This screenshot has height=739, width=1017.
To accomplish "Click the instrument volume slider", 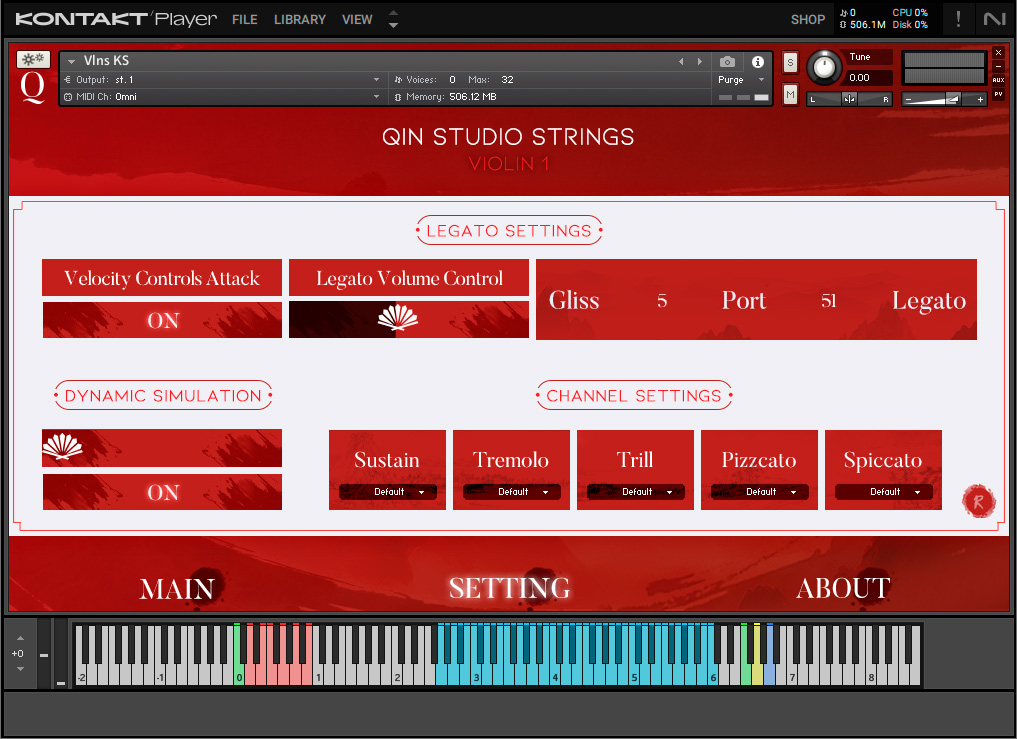I will [x=944, y=99].
